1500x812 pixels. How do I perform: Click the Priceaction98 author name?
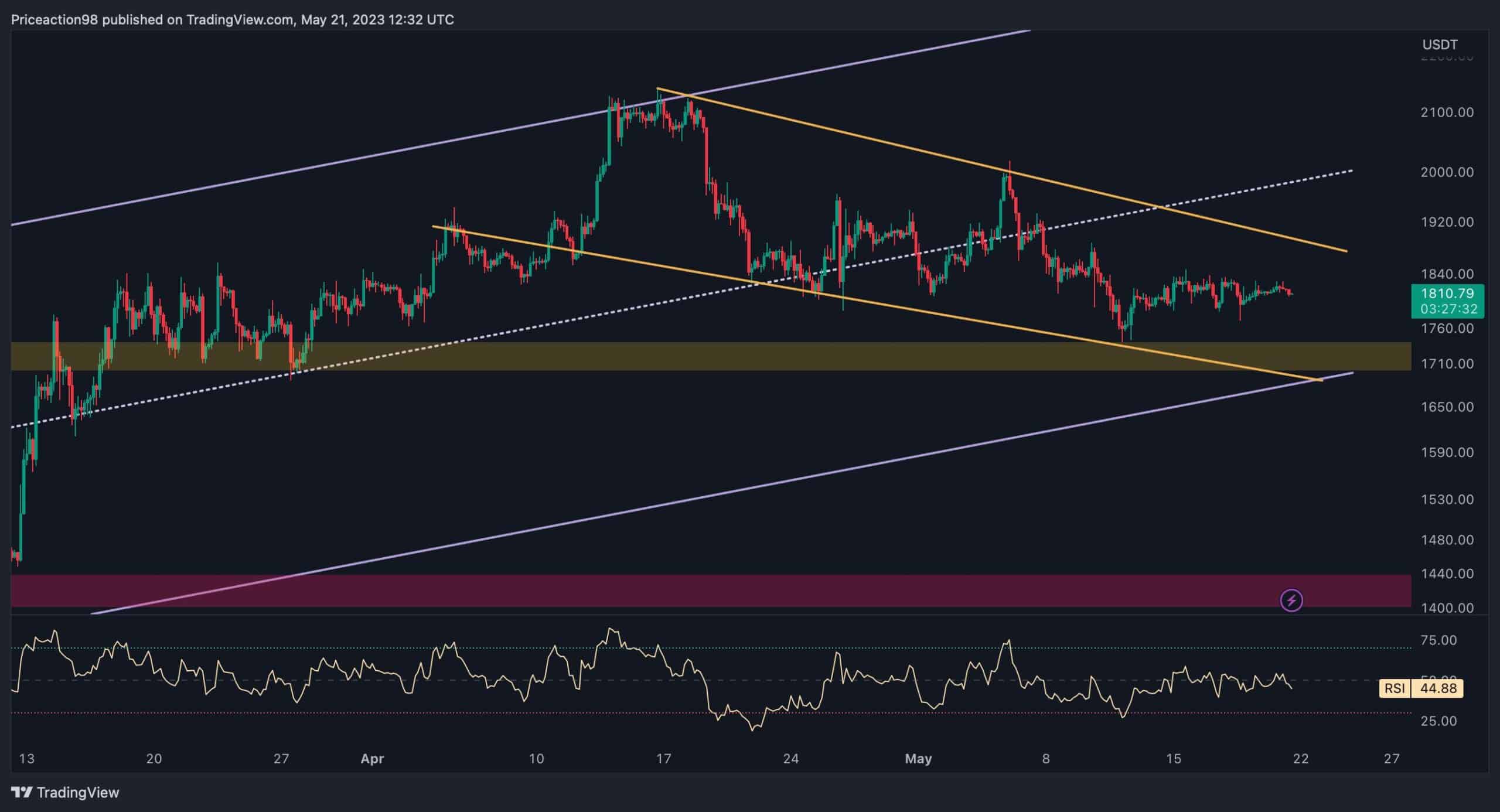56,20
